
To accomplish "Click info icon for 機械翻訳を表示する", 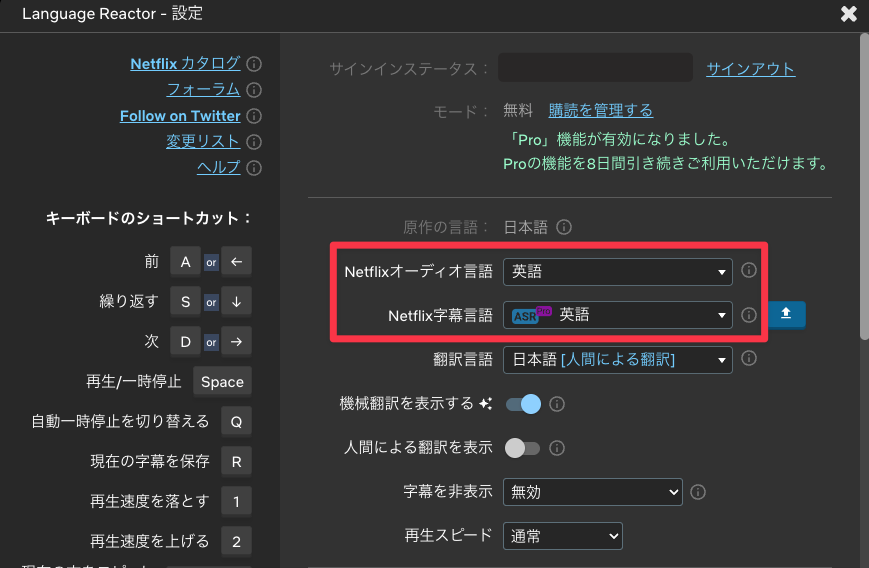I will (556, 404).
